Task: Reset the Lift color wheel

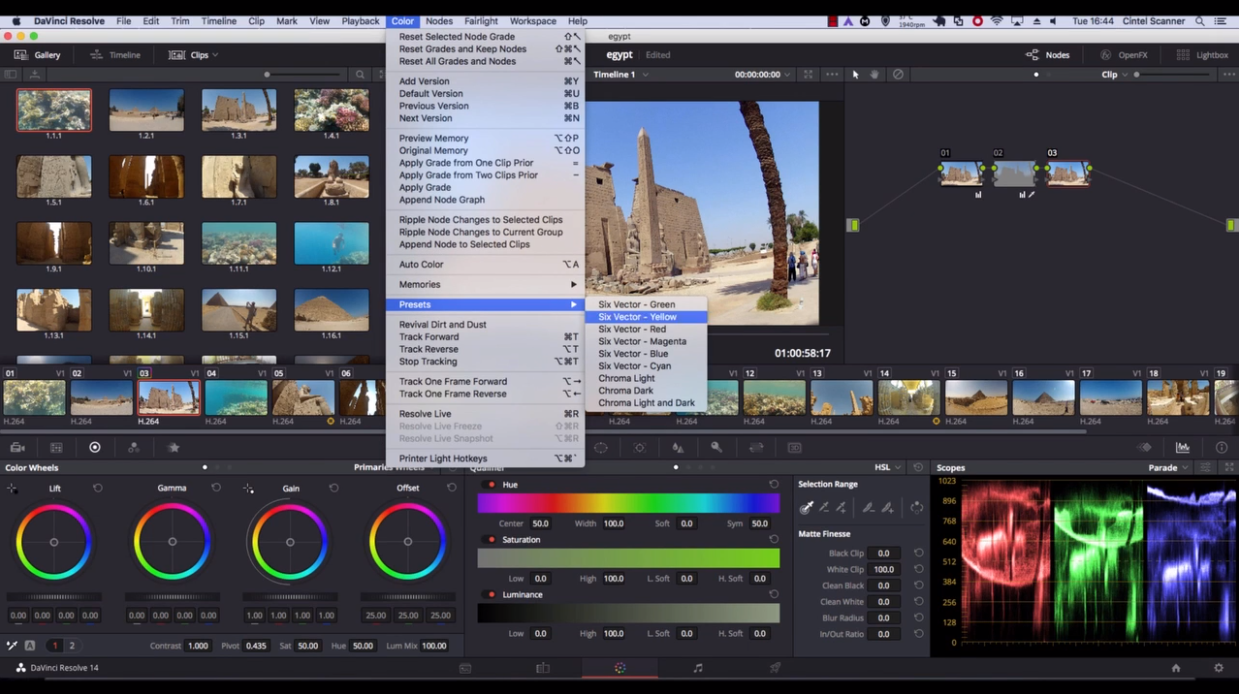Action: (x=98, y=488)
